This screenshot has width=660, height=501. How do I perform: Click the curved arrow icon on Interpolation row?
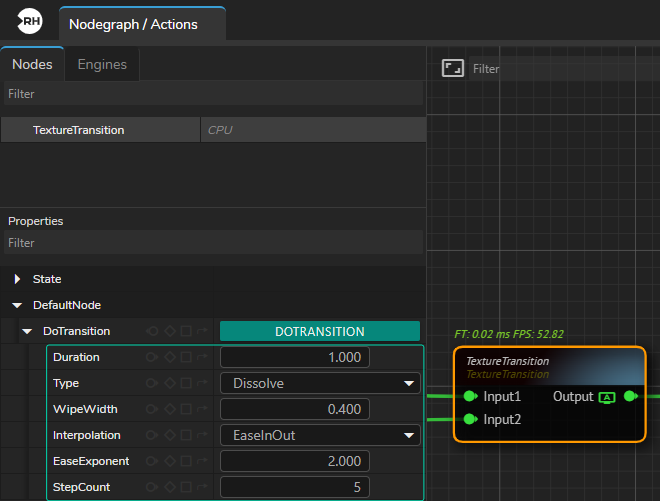tap(202, 435)
